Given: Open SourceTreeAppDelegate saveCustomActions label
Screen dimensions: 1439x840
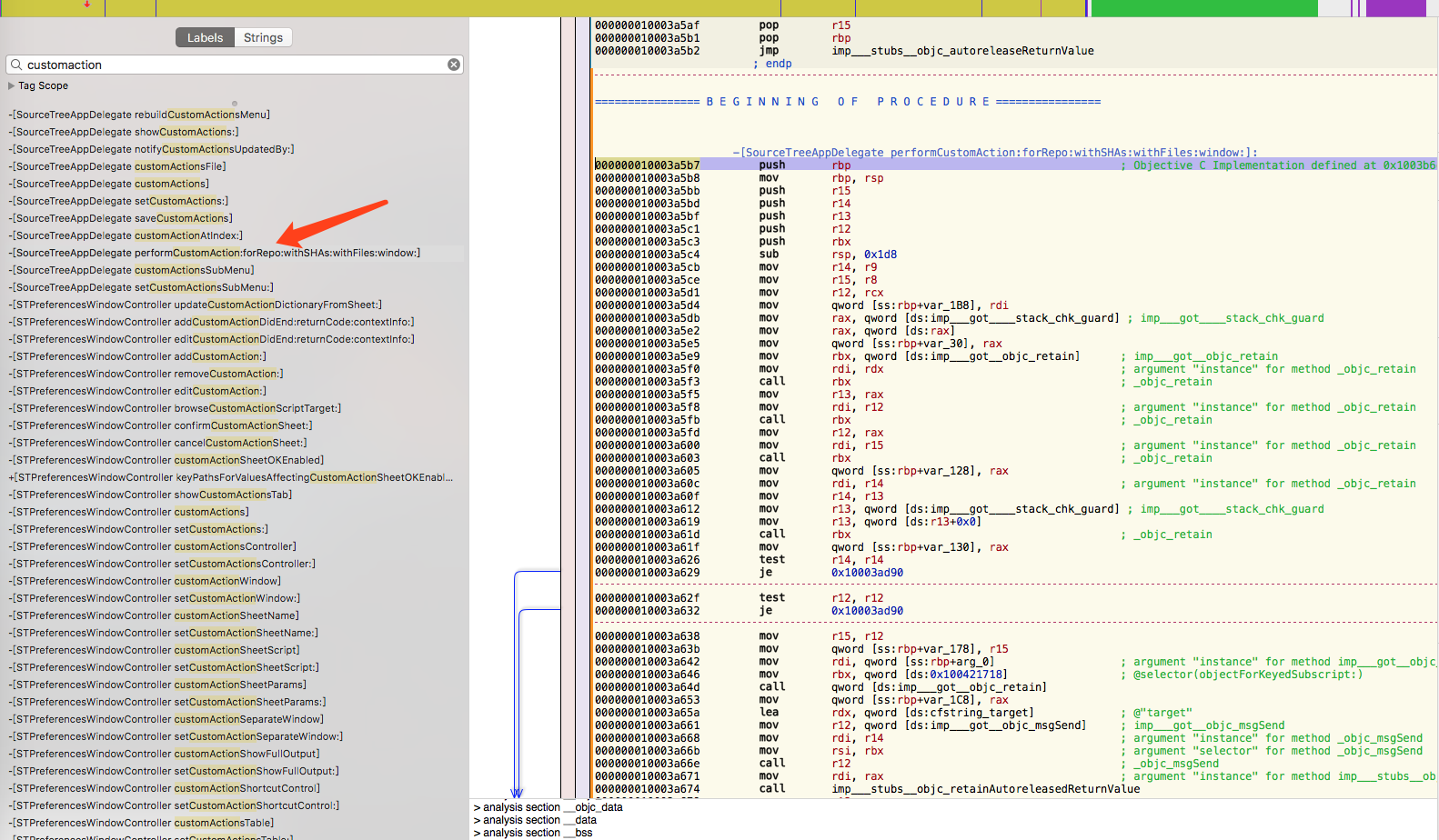Looking at the screenshot, I should coord(122,218).
